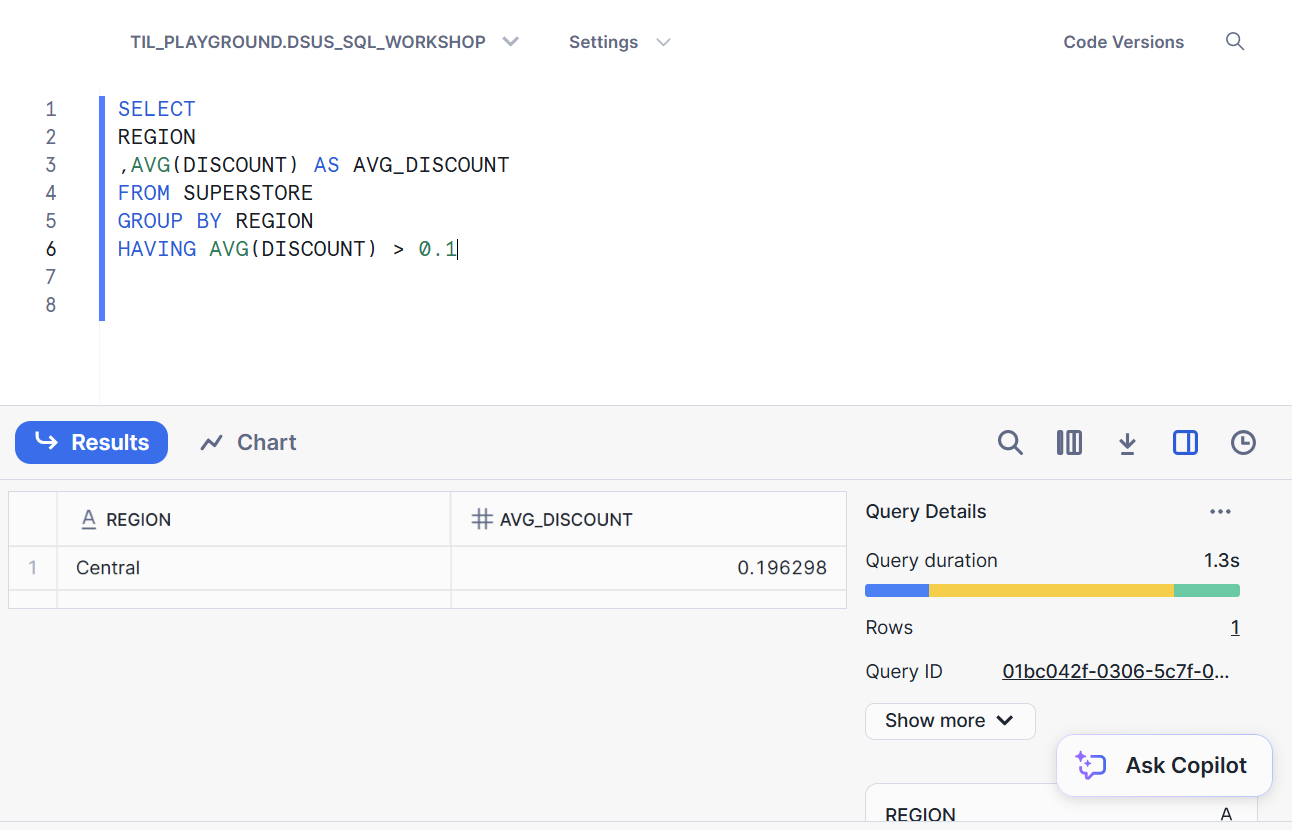Click the Central cell in results
The width and height of the screenshot is (1292, 830).
(x=108, y=568)
